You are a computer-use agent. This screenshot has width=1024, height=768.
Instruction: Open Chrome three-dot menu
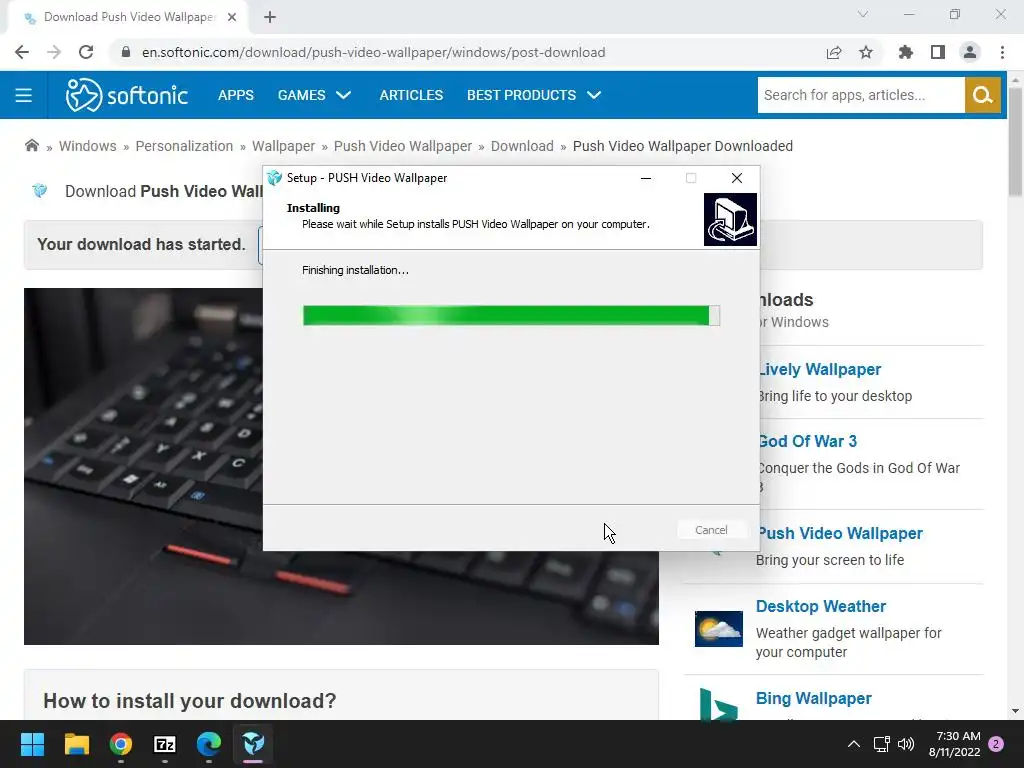(1002, 52)
